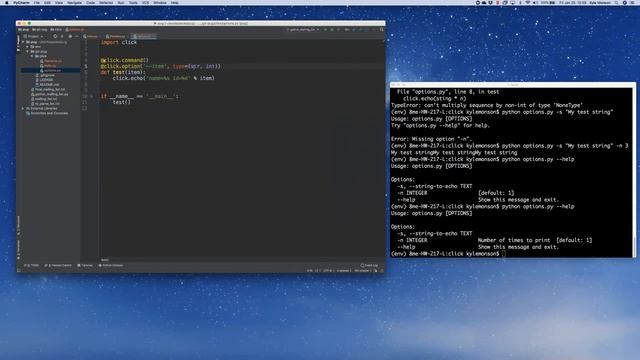Screen dimensions: 640x360
Task: Open the Refactor menu
Action: coord(106,3)
